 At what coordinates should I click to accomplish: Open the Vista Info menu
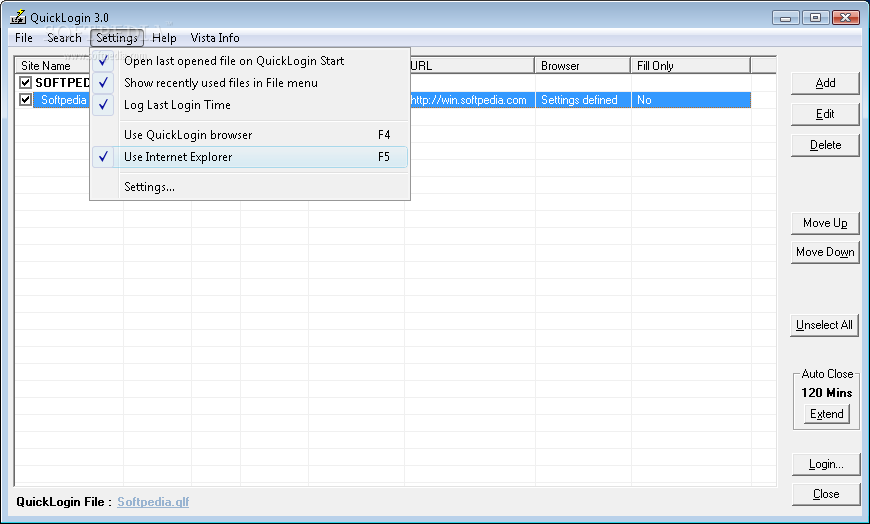point(215,38)
